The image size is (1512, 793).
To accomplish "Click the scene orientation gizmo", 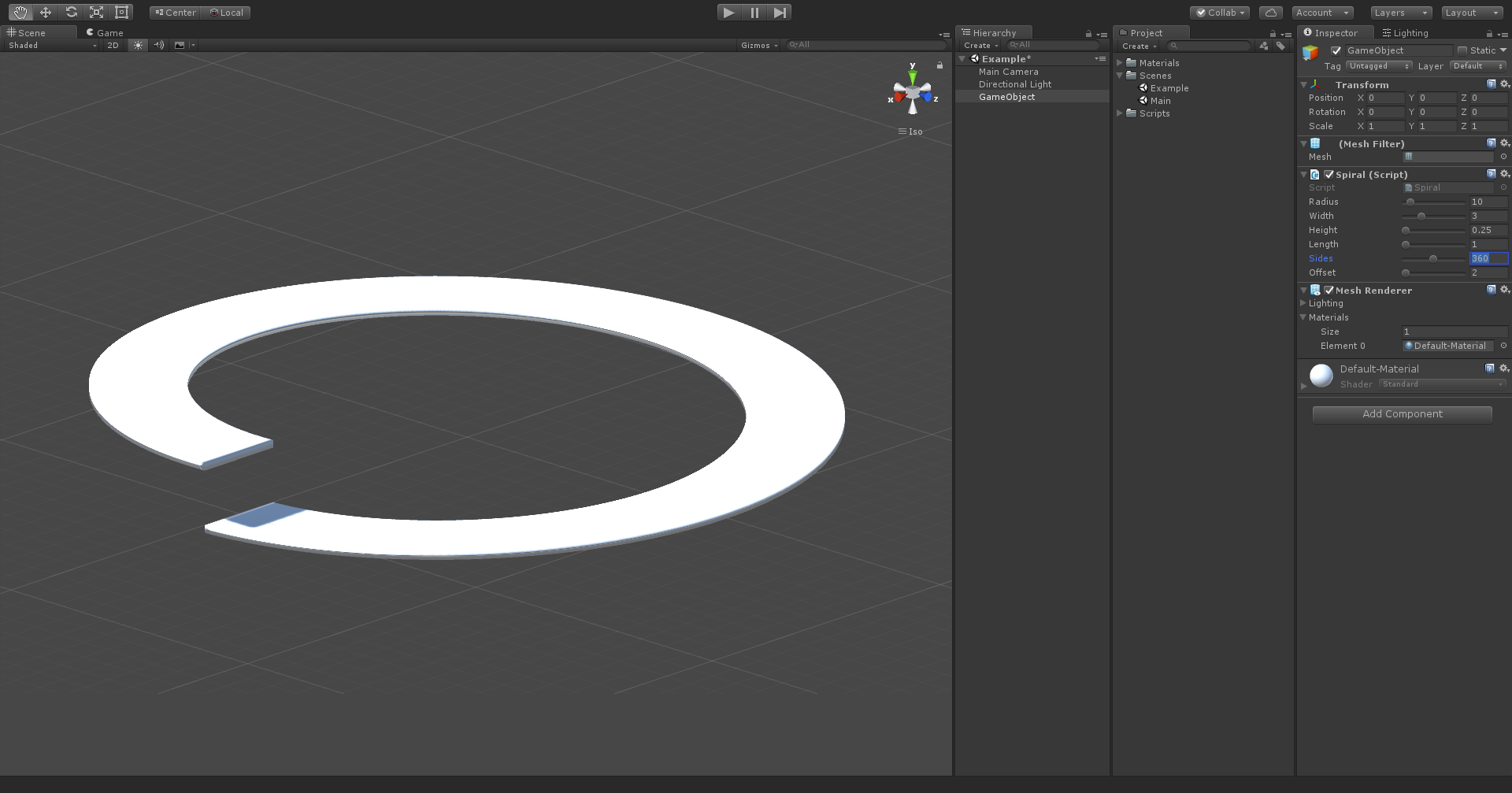I will 913,94.
